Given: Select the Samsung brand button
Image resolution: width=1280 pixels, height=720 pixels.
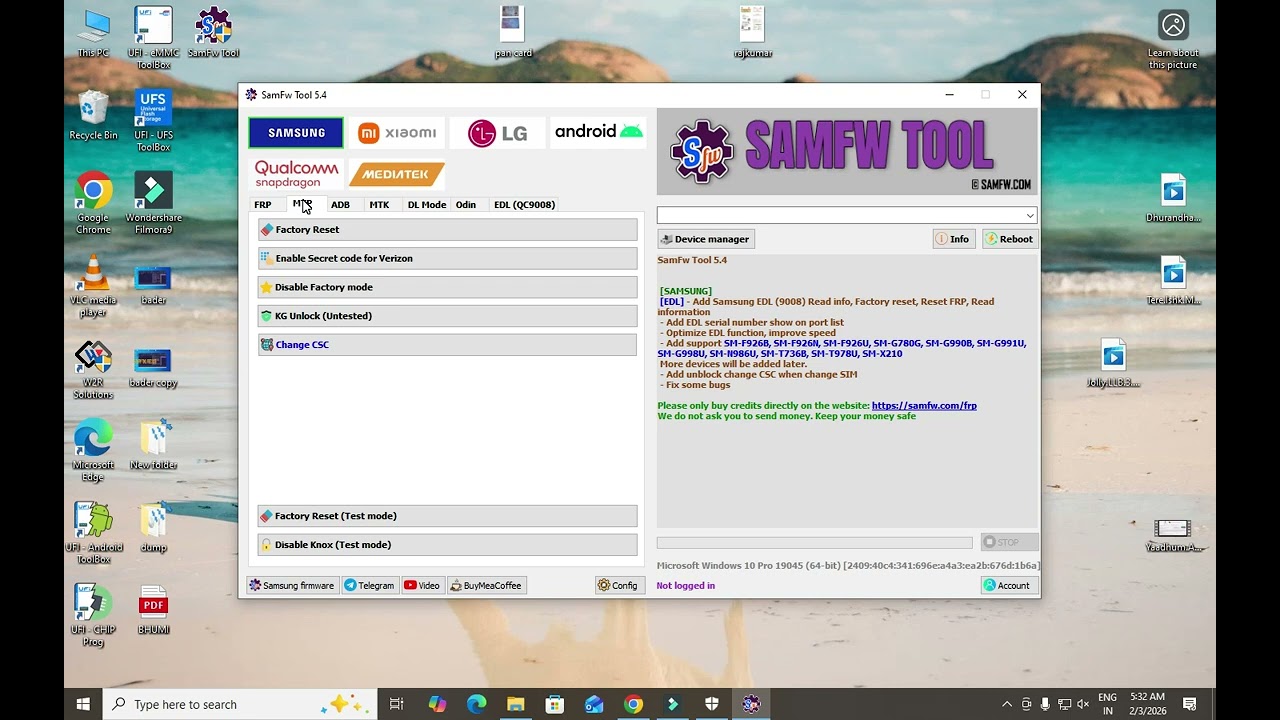Looking at the screenshot, I should (296, 133).
